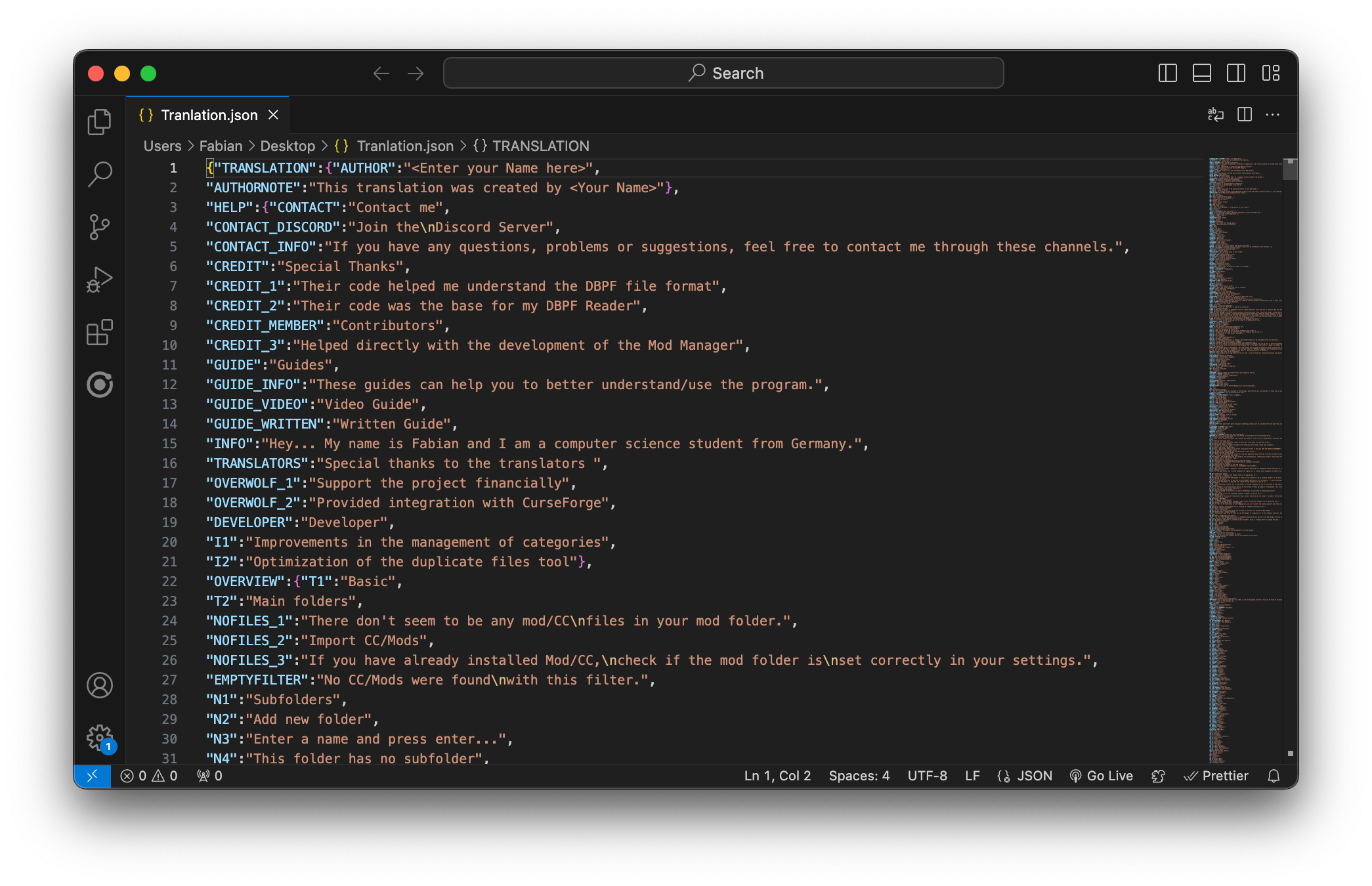This screenshot has width=1372, height=886.
Task: Change end of line sequence LF
Action: click(972, 776)
